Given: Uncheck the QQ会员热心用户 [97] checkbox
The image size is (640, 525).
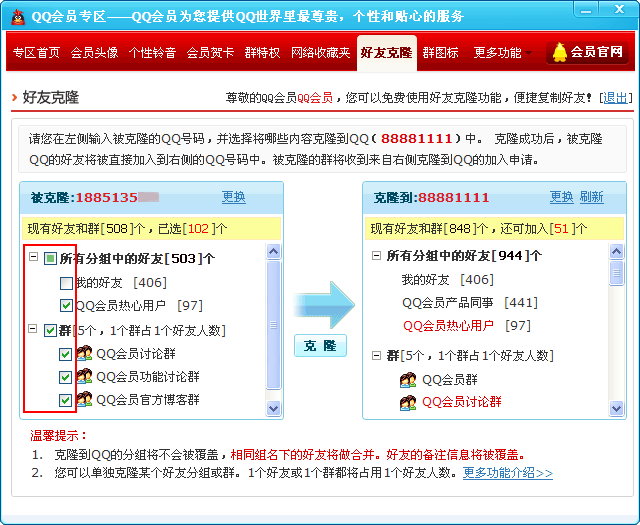Looking at the screenshot, I should pos(66,305).
